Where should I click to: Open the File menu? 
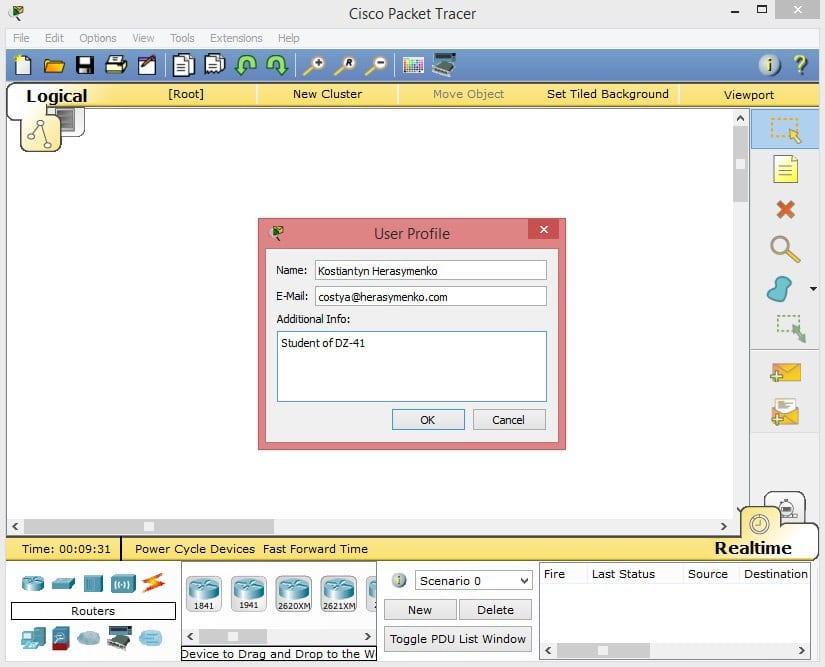pyautogui.click(x=21, y=38)
